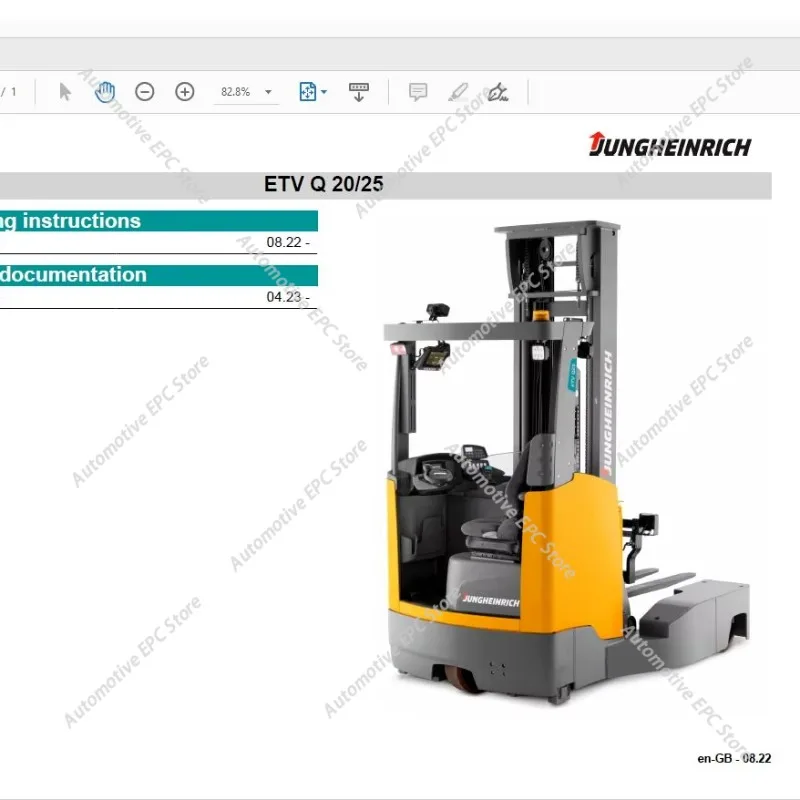Click the ETV Q 20/25 title
Screen dimensions: 800x800
point(323,184)
